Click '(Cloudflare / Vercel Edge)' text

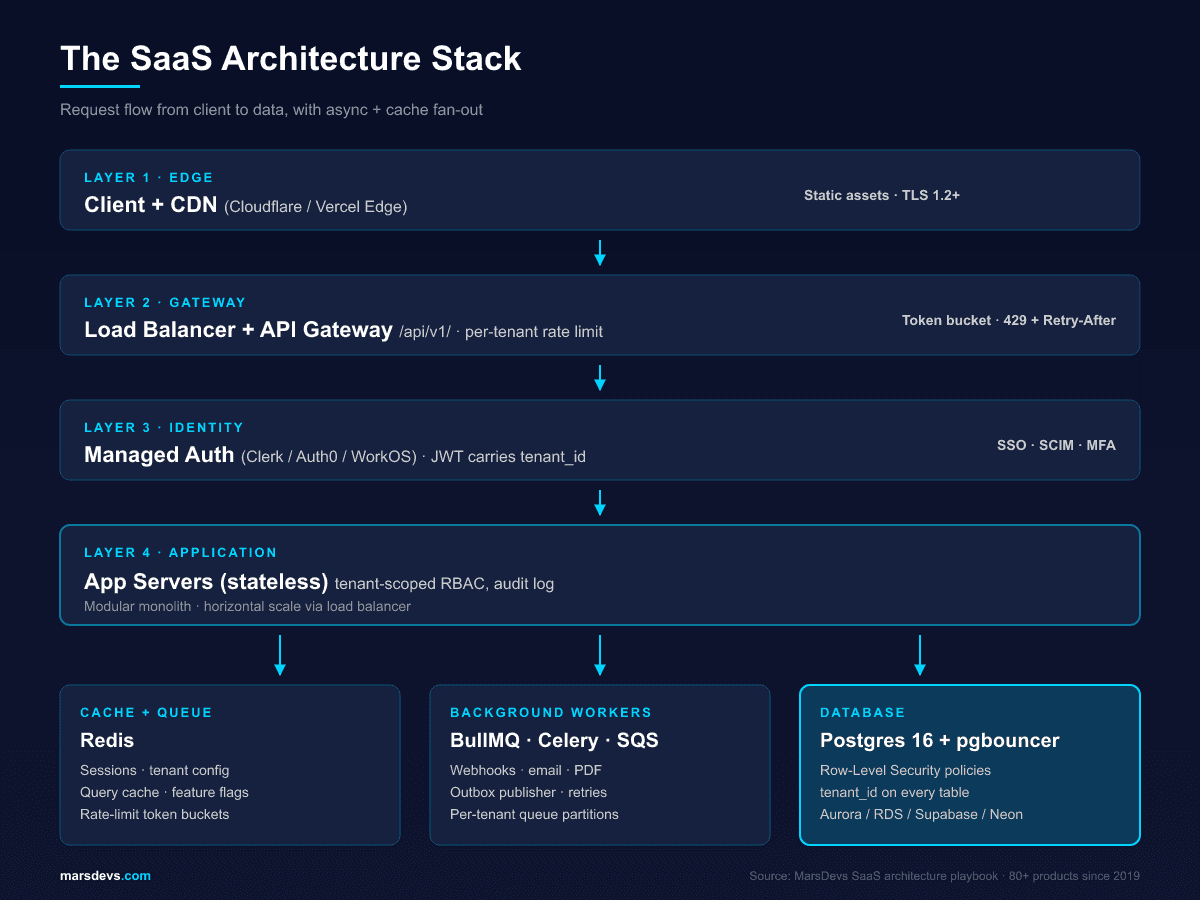click(x=316, y=207)
